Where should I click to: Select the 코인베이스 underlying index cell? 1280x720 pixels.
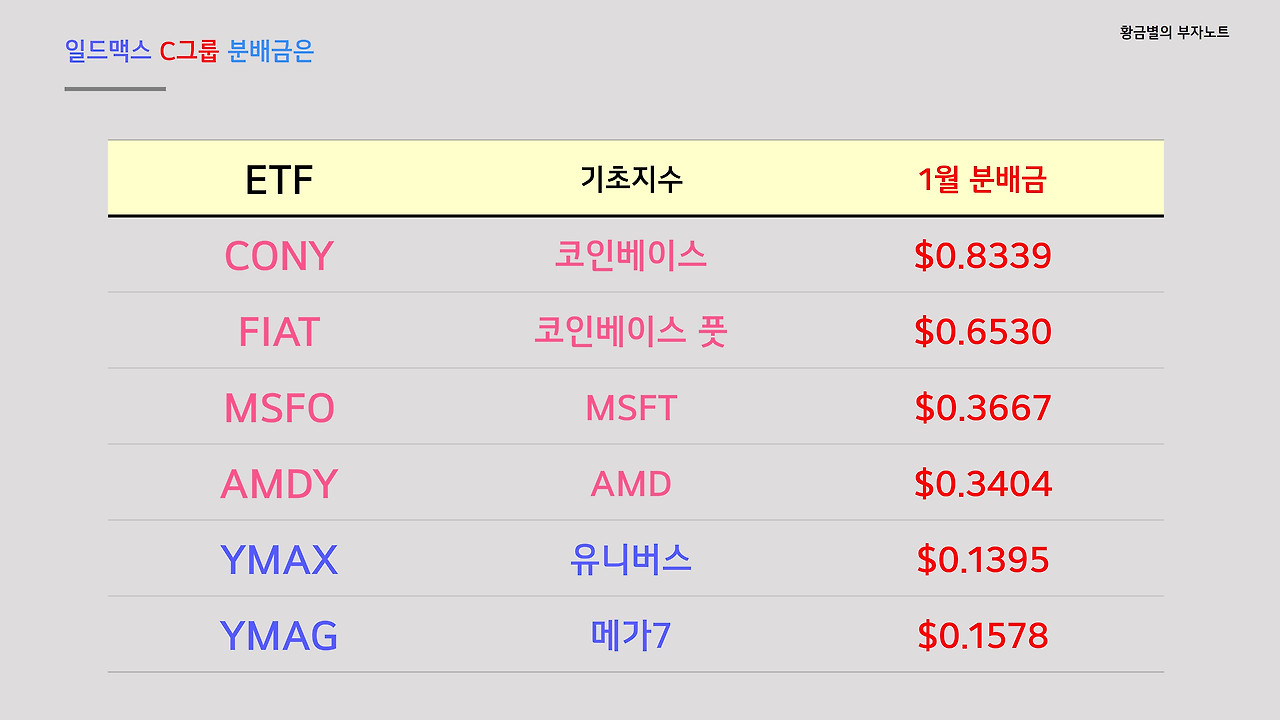coord(631,255)
